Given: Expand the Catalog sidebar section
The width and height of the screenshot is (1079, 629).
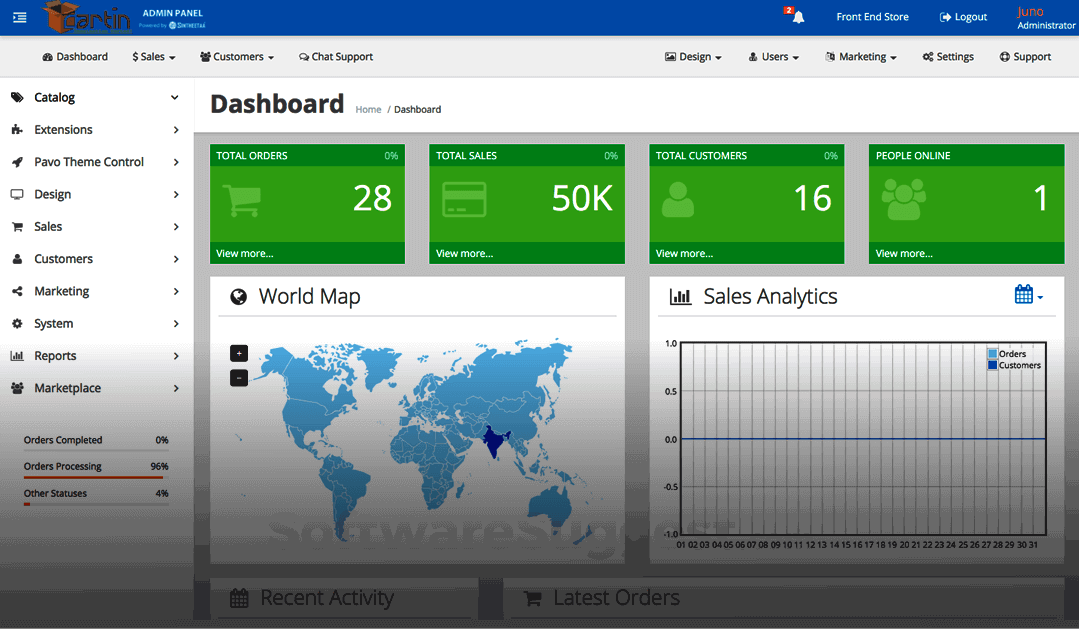Looking at the screenshot, I should [x=55, y=98].
